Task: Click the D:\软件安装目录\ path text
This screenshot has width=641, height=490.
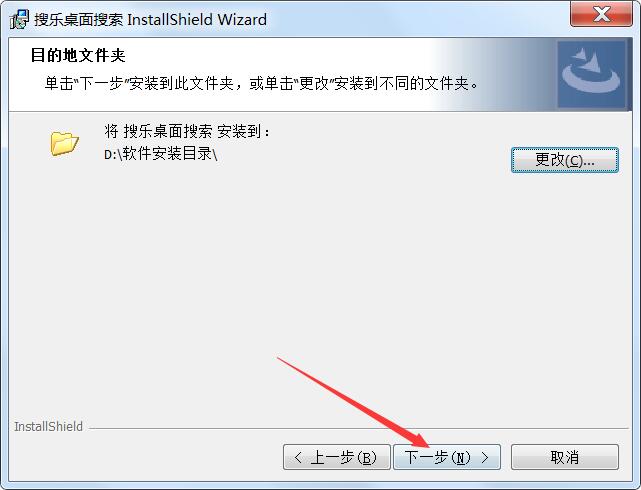Action: click(x=161, y=154)
